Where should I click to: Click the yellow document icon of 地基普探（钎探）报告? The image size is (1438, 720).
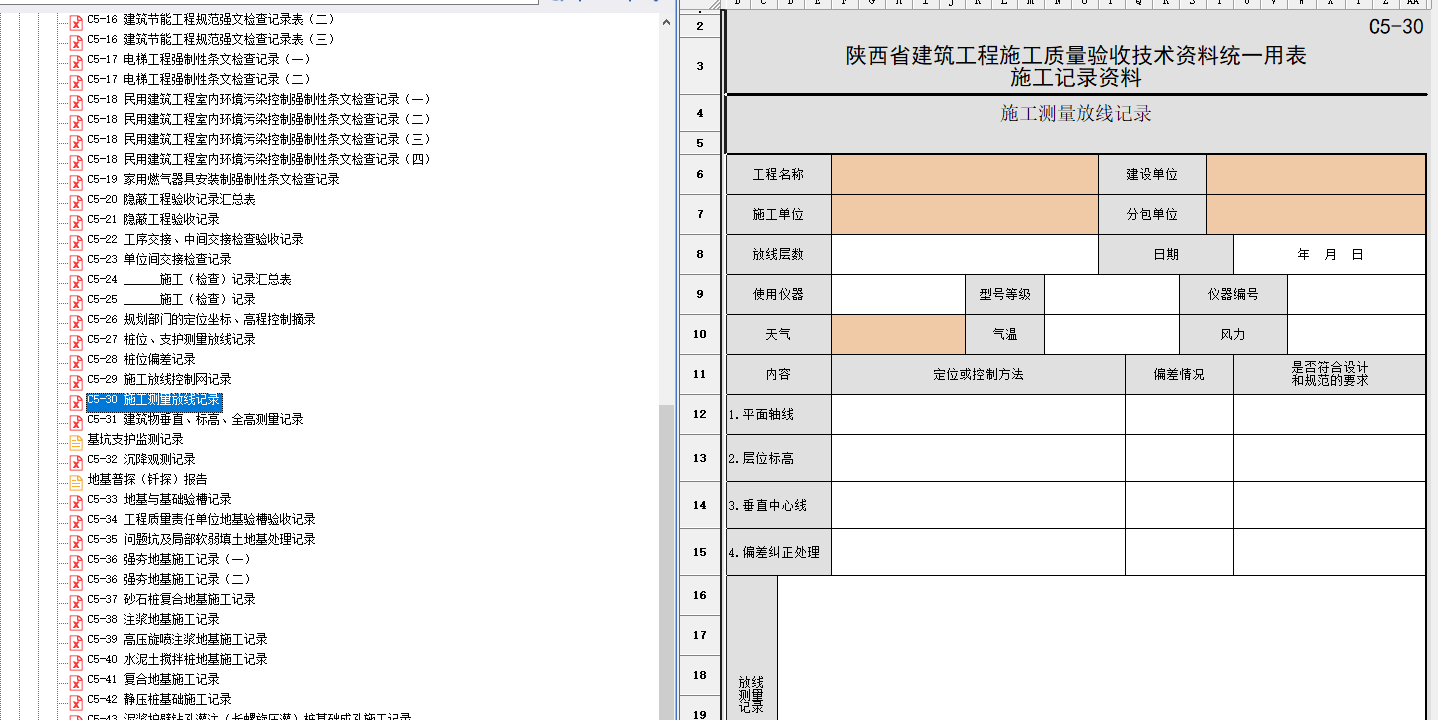pyautogui.click(x=76, y=481)
